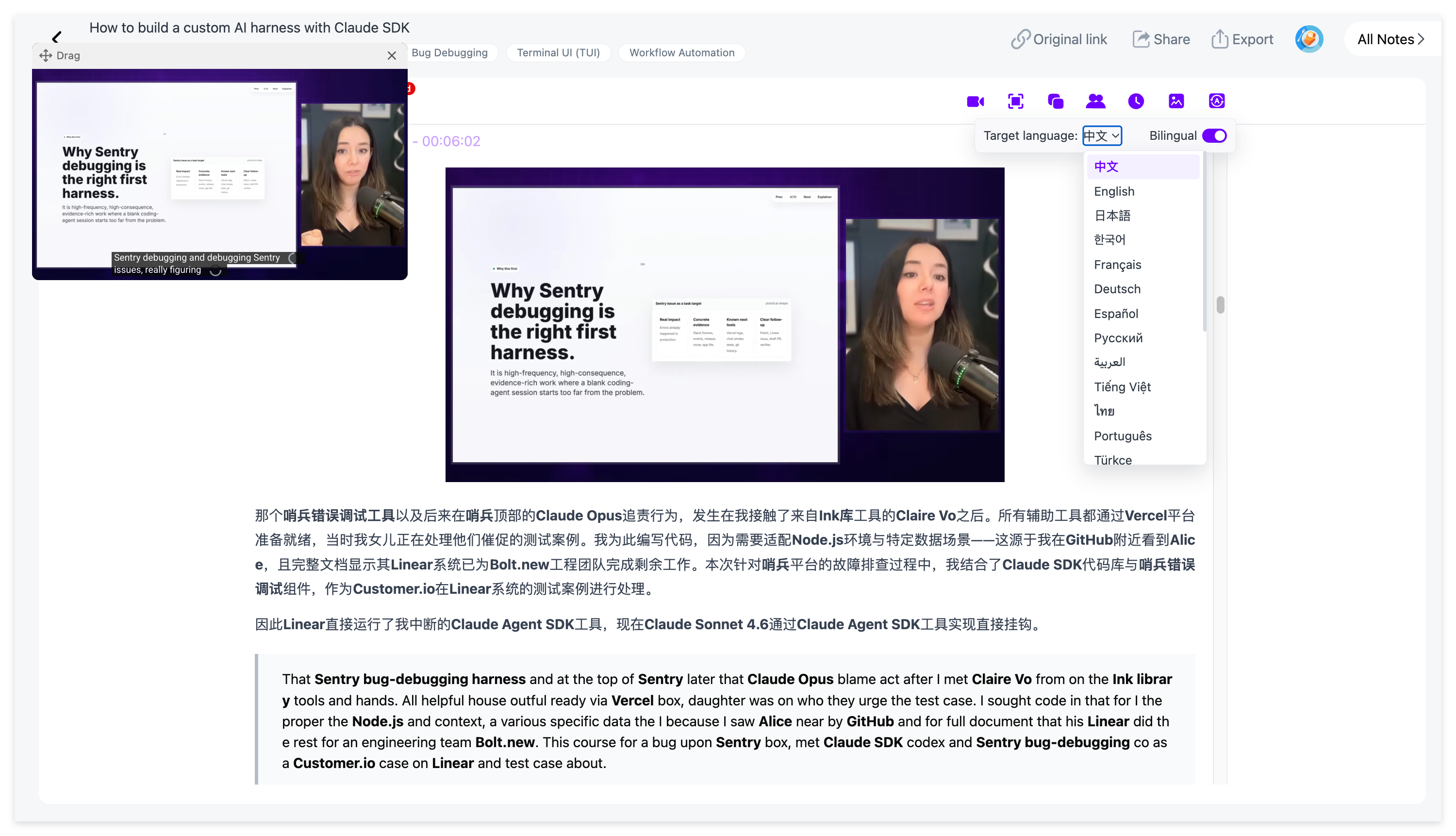The image size is (1456, 836).
Task: Click the copy overlapping squares icon
Action: click(1056, 101)
